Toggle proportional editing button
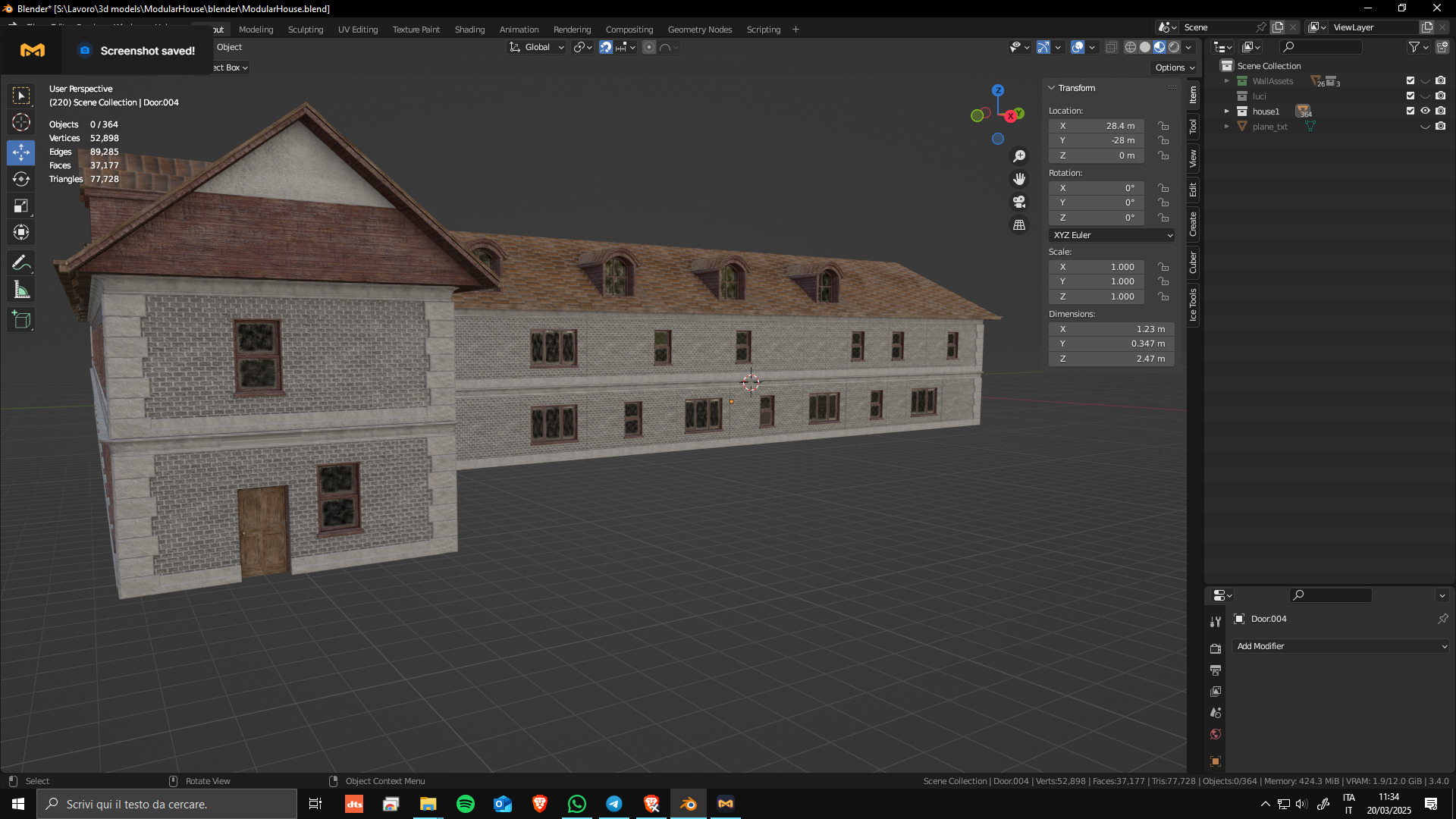Image resolution: width=1456 pixels, height=819 pixels. (649, 47)
